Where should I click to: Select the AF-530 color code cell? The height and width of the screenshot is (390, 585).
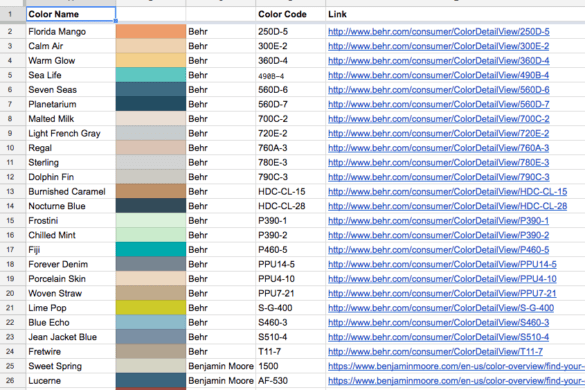[x=290, y=381]
